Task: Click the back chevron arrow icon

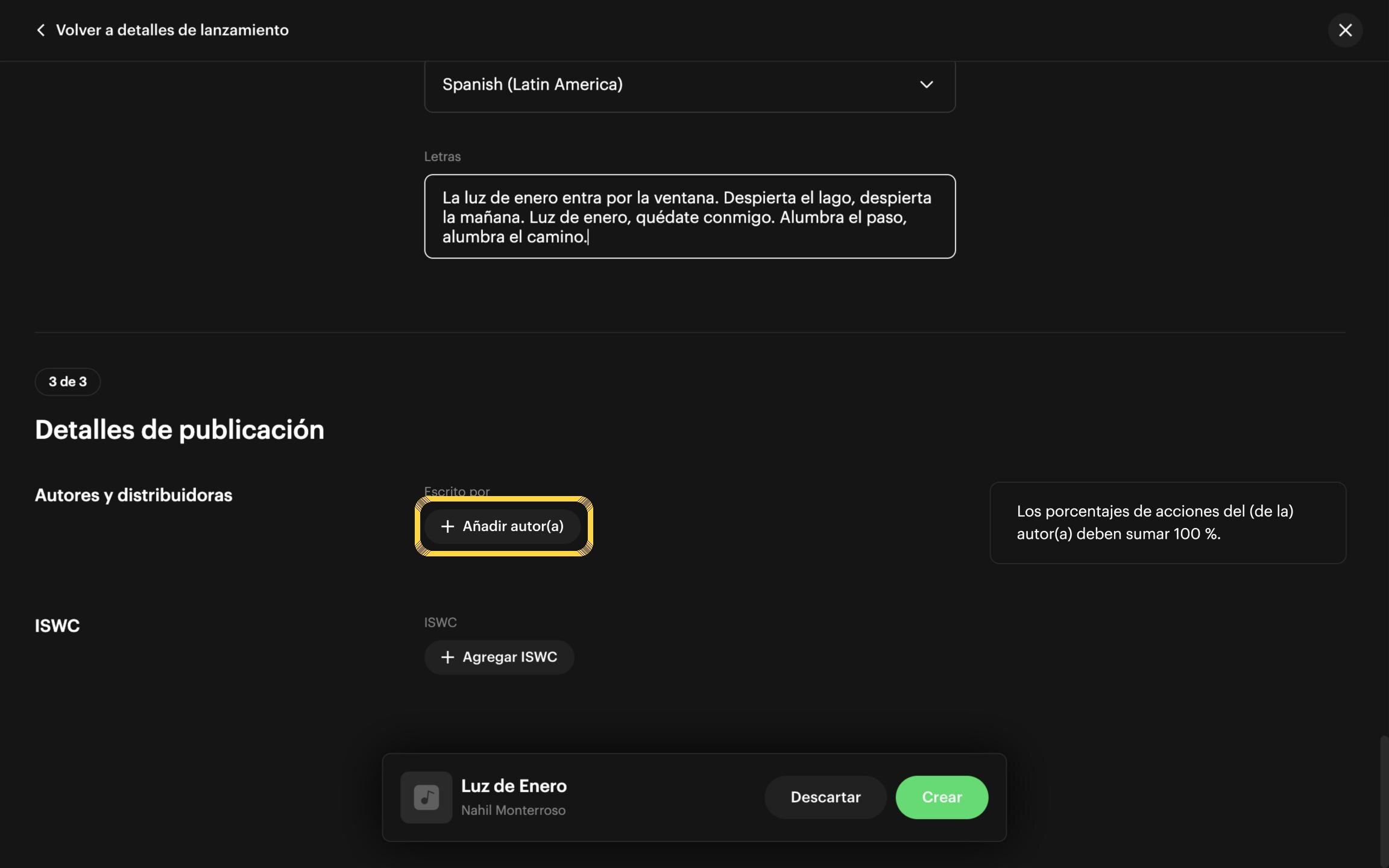Action: click(41, 30)
